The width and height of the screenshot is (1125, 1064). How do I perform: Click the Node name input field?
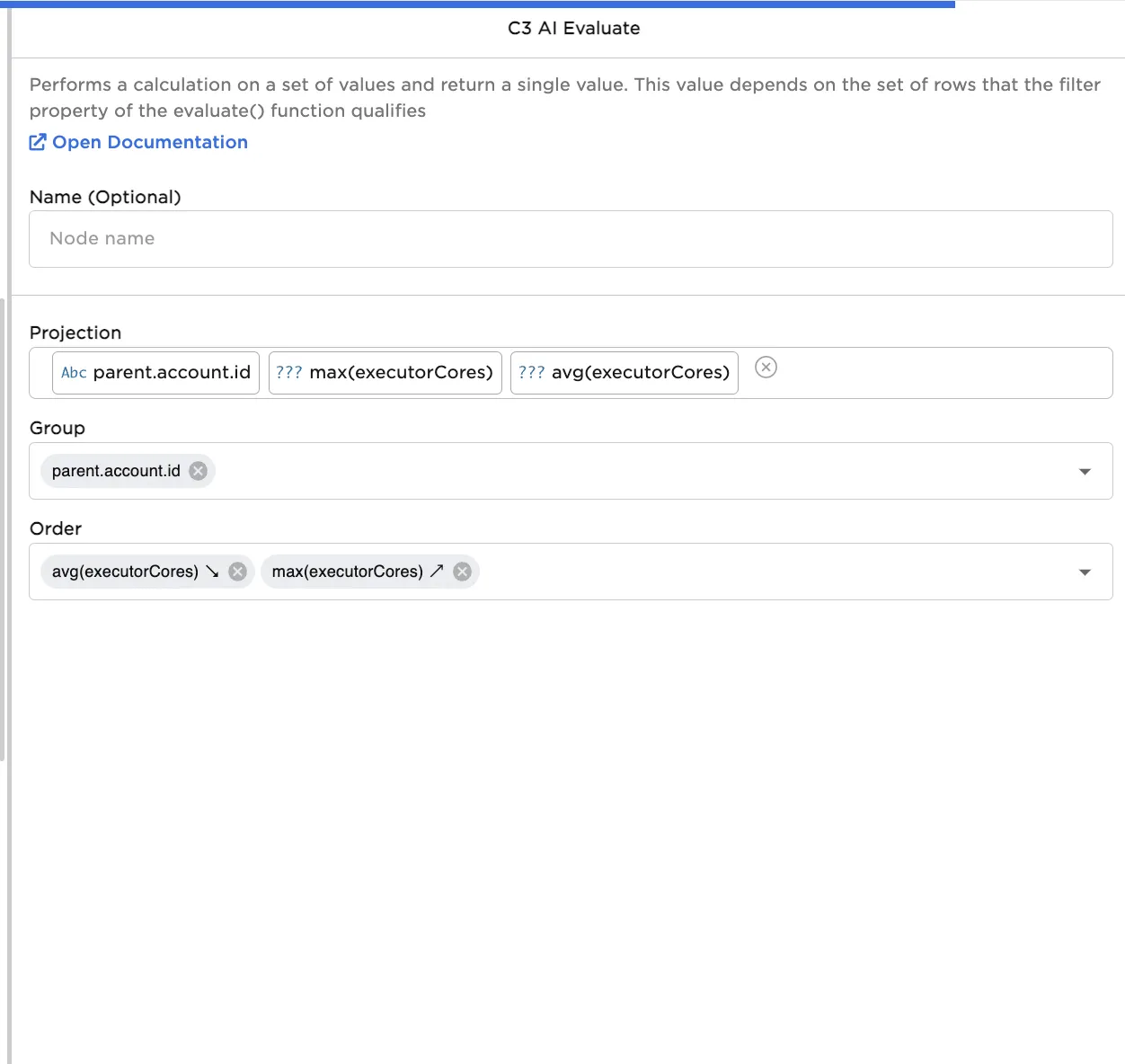coord(570,238)
